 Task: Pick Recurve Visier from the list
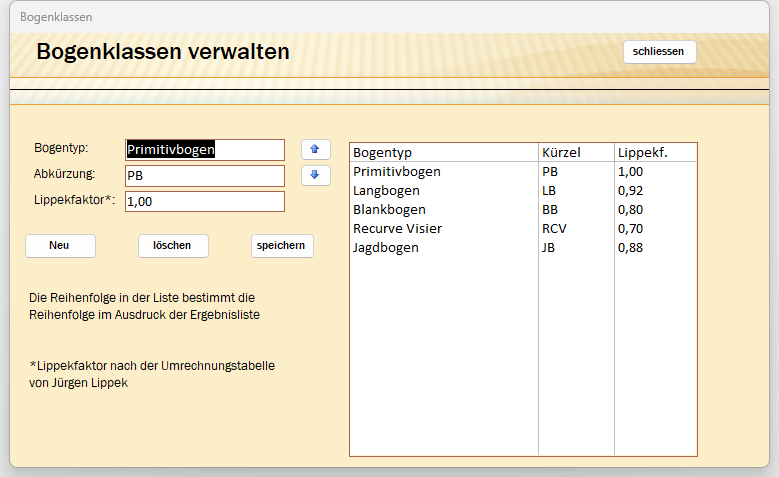pyautogui.click(x=397, y=228)
